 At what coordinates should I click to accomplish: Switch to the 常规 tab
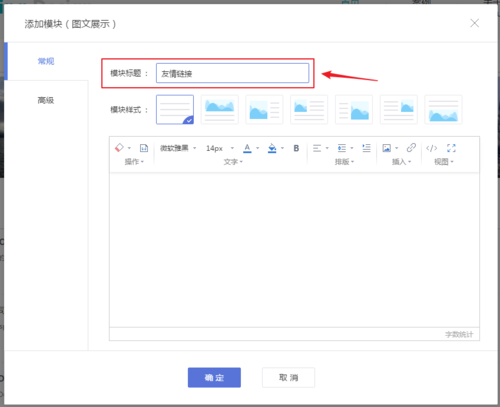(46, 61)
